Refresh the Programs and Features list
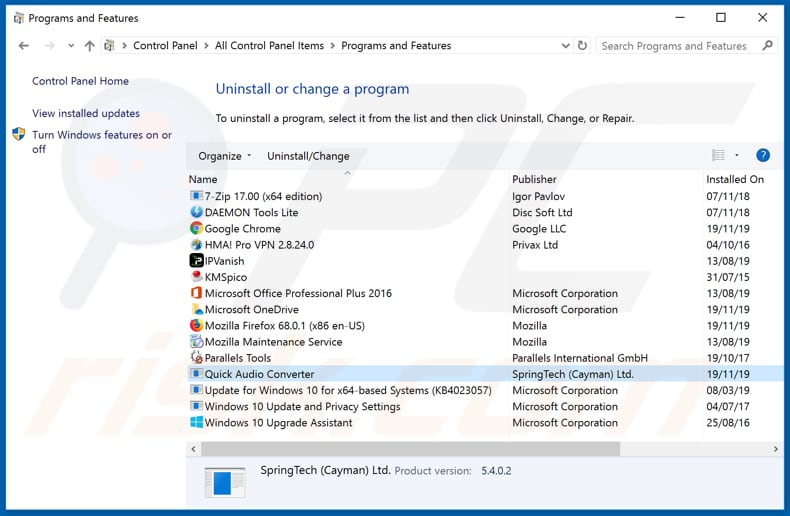The height and width of the screenshot is (516, 790). pos(582,45)
